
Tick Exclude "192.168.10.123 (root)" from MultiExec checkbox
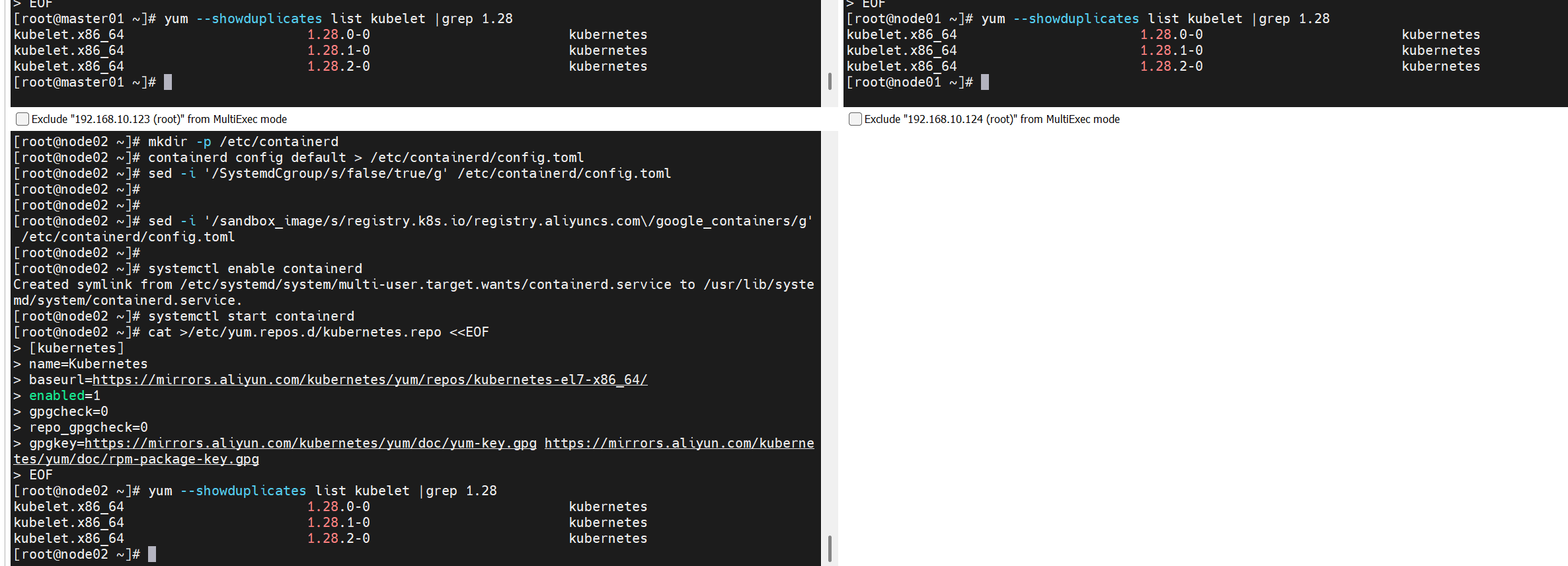point(22,119)
